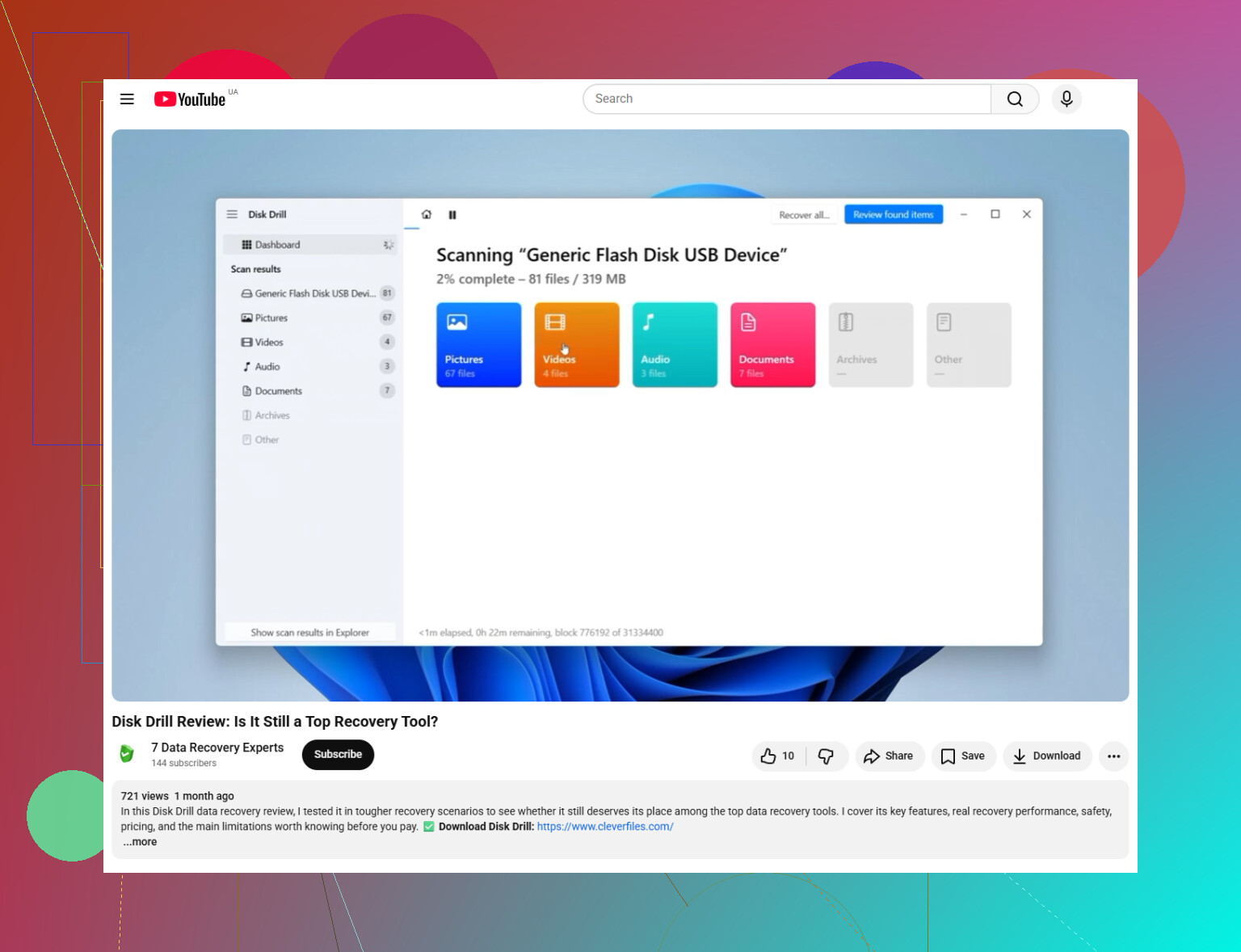1241x952 pixels.
Task: Expand description with ...more
Action: tap(140, 841)
